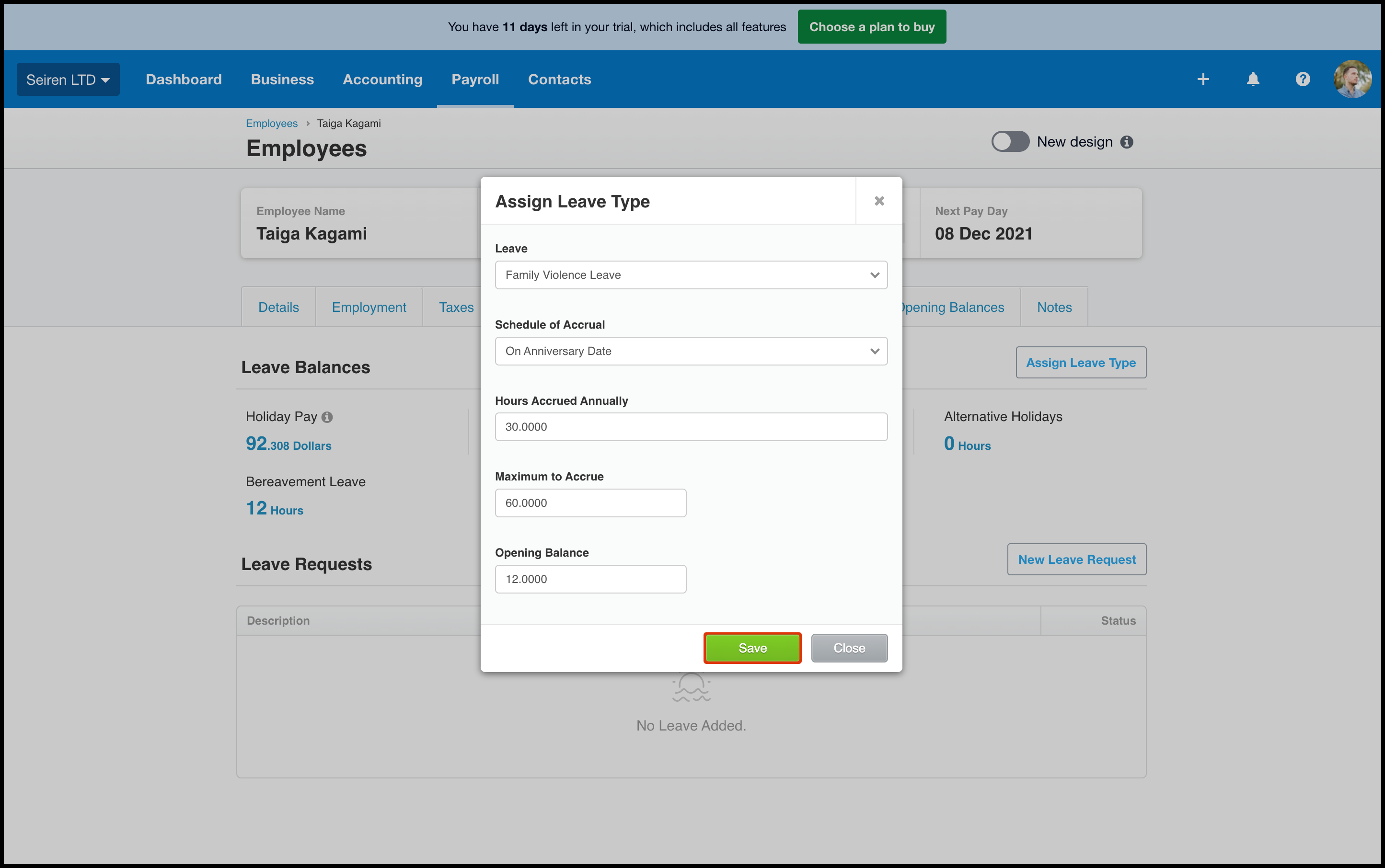The width and height of the screenshot is (1385, 868).
Task: Click the user profile avatar
Action: click(1352, 79)
